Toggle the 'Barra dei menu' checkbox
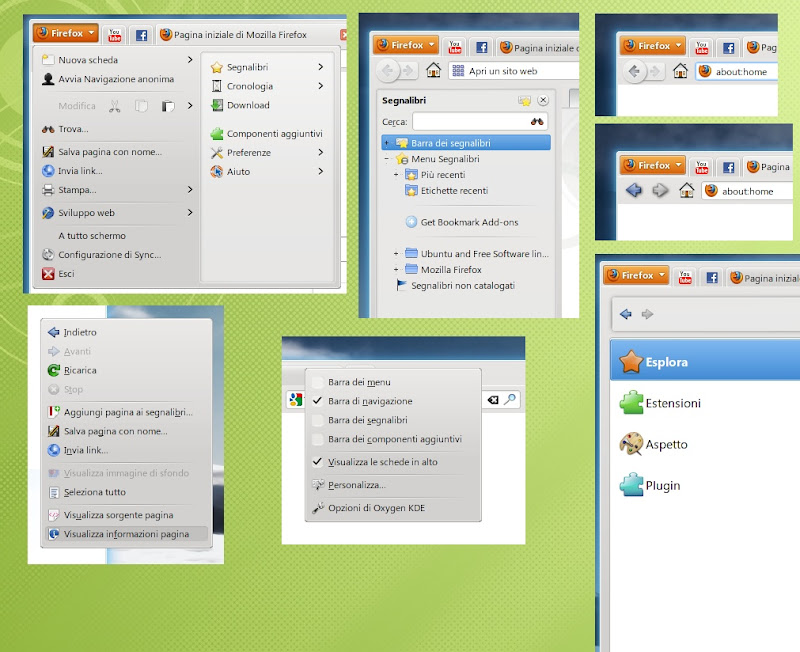Viewport: 800px width, 652px height. [x=317, y=382]
